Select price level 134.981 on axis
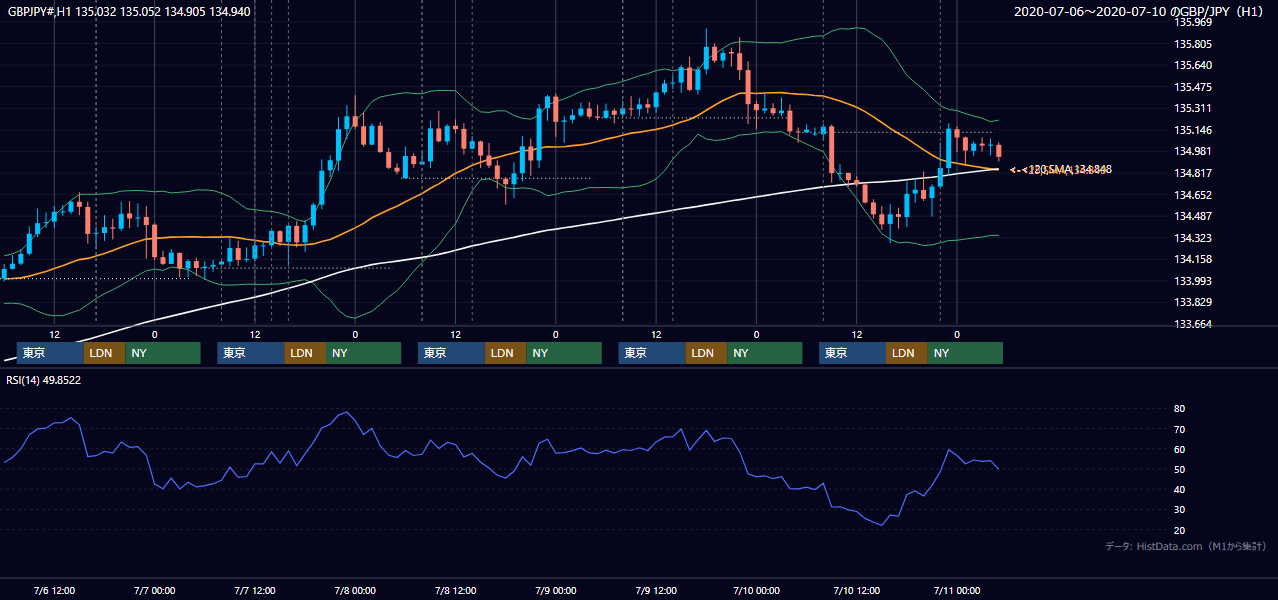The image size is (1278, 600). pos(1193,151)
